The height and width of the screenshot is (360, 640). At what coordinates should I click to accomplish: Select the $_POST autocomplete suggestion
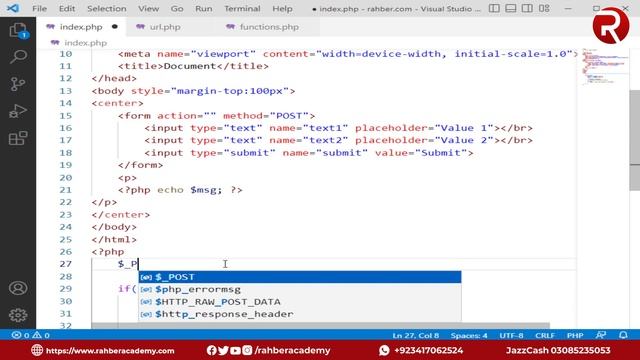(300, 277)
